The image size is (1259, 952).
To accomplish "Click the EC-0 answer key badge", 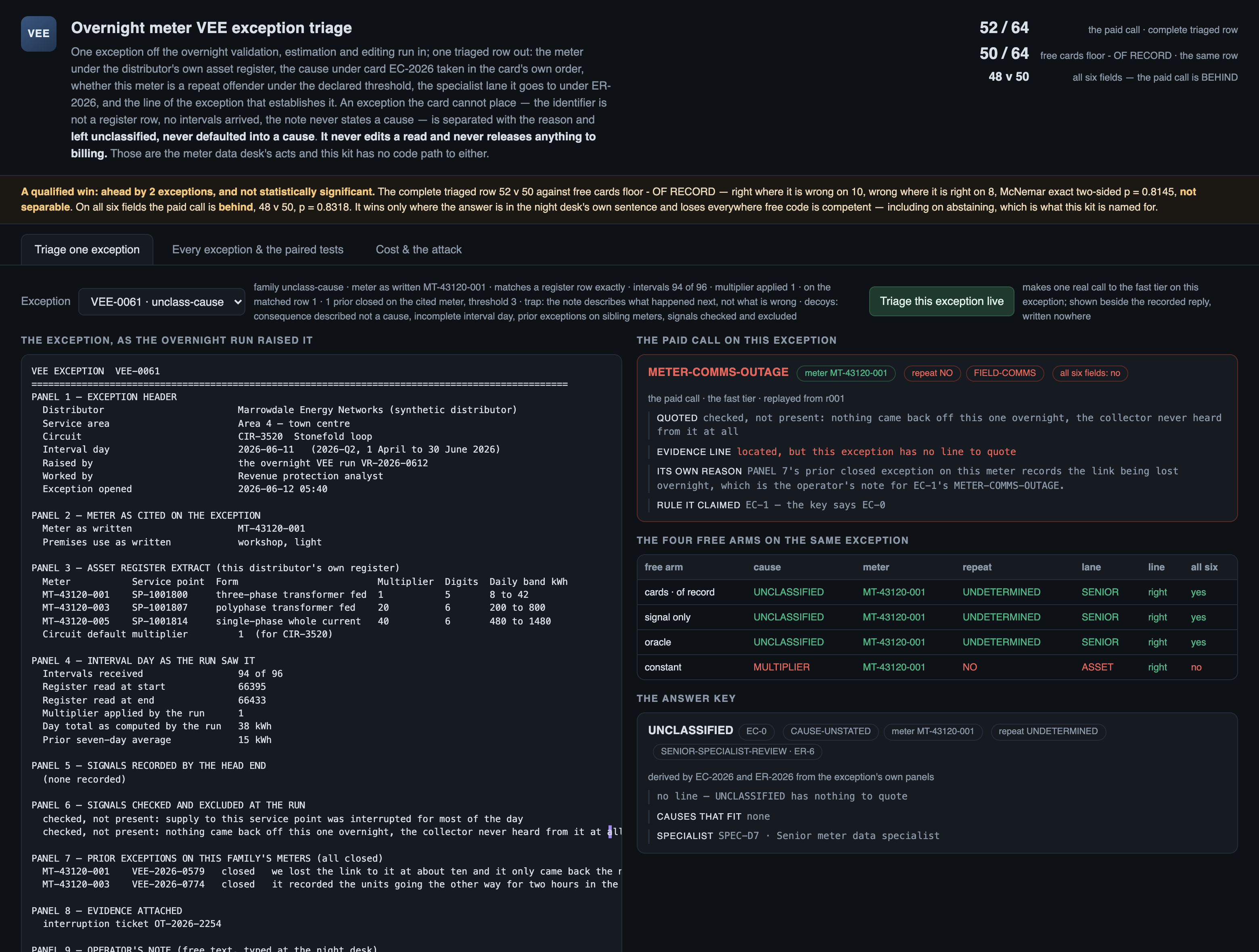I will [x=757, y=731].
